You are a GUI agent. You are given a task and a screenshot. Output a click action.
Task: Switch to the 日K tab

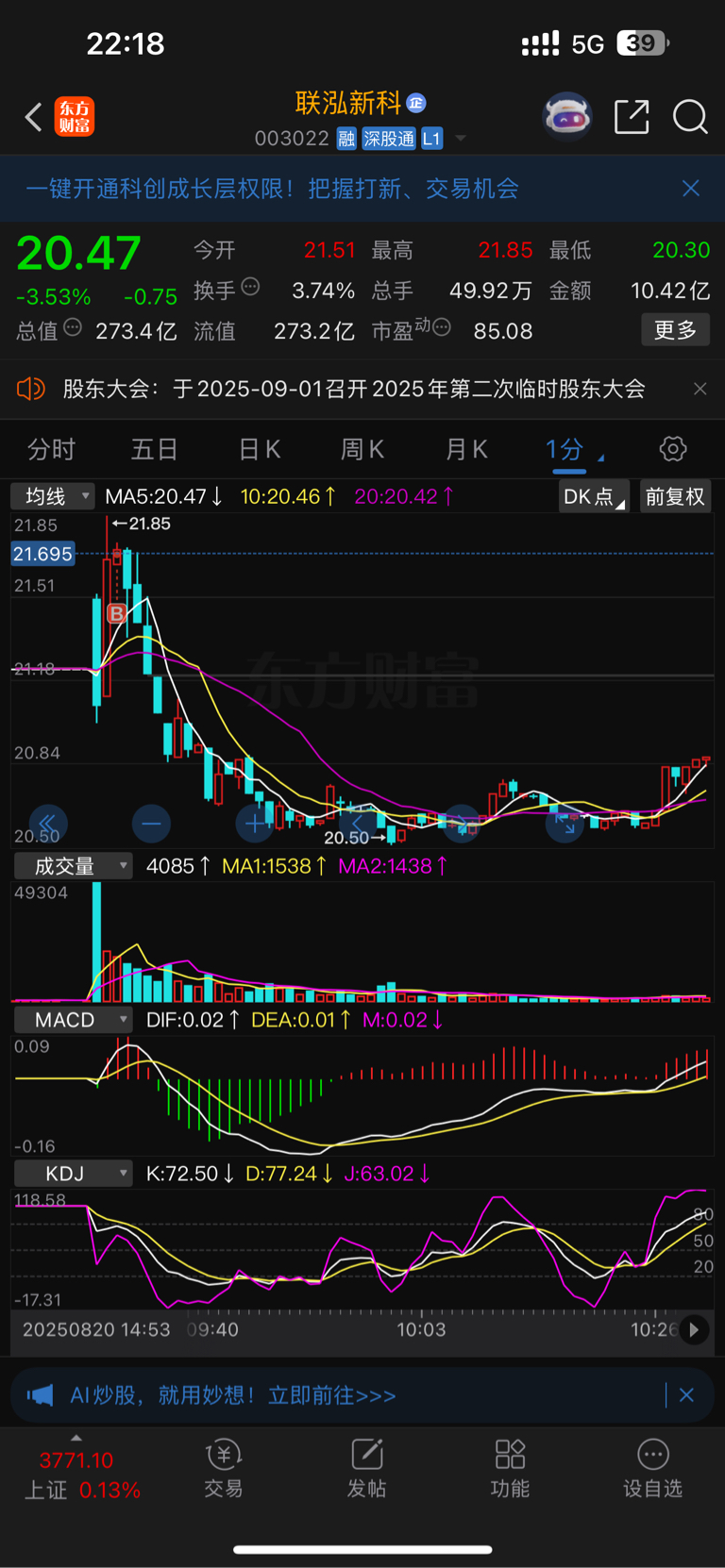pyautogui.click(x=260, y=449)
